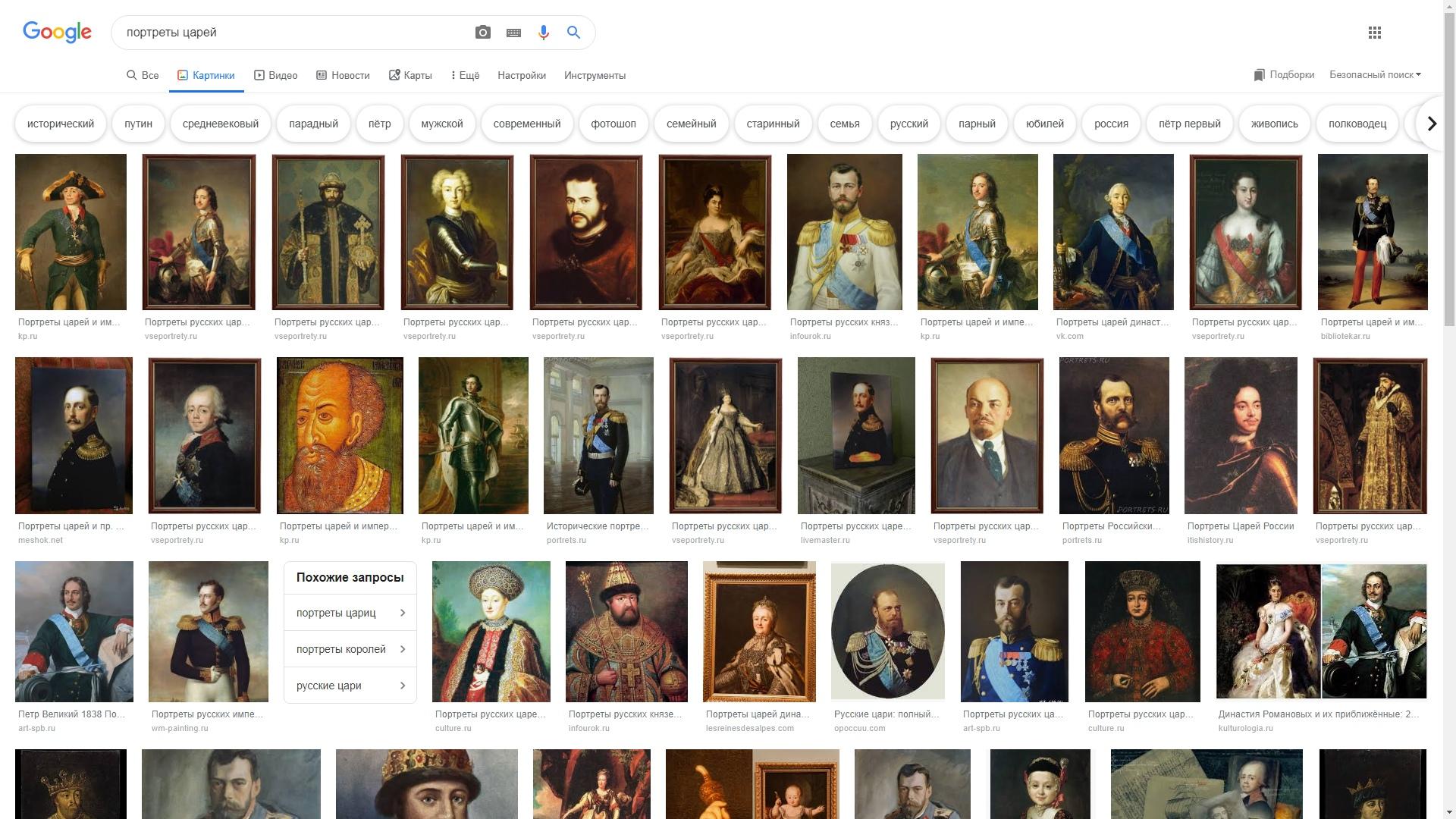This screenshot has width=1456, height=819.
Task: Apply the полководец filter chip
Action: click(1357, 124)
